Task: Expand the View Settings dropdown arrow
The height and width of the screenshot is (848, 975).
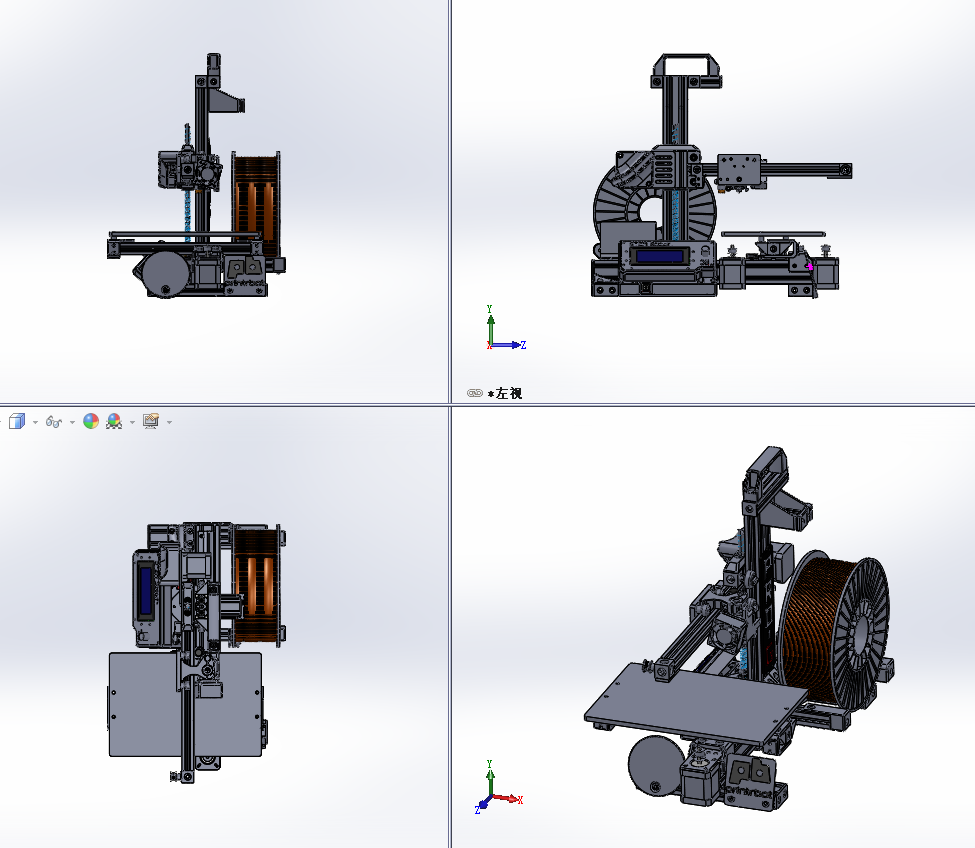Action: pyautogui.click(x=169, y=422)
